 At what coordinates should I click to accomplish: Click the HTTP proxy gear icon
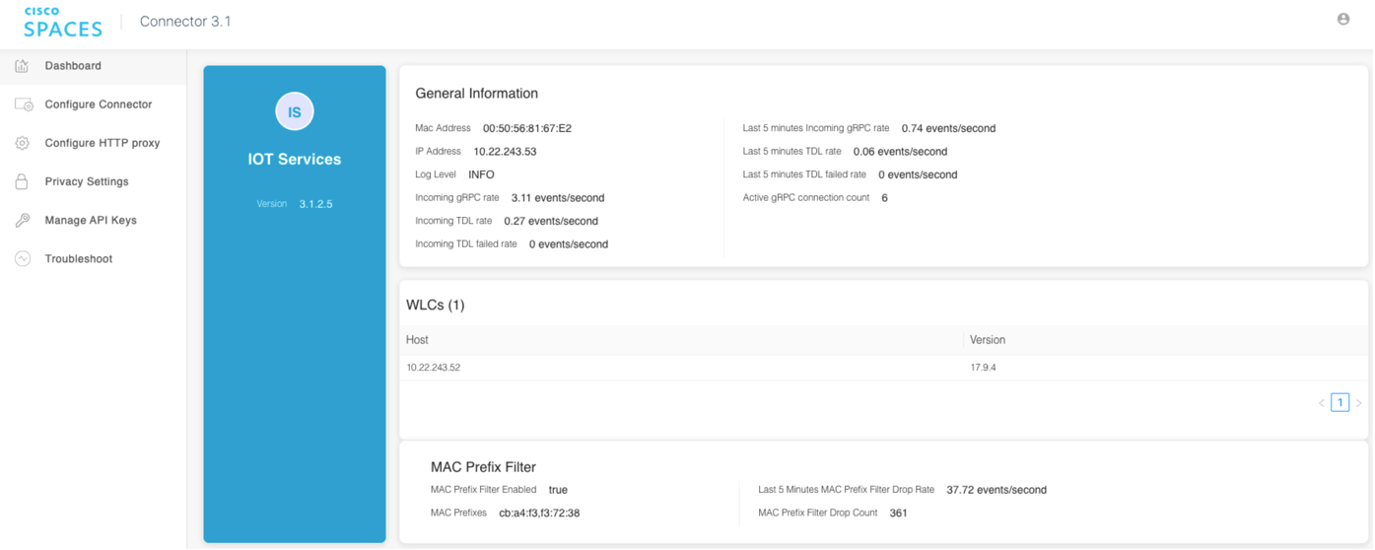pos(22,143)
